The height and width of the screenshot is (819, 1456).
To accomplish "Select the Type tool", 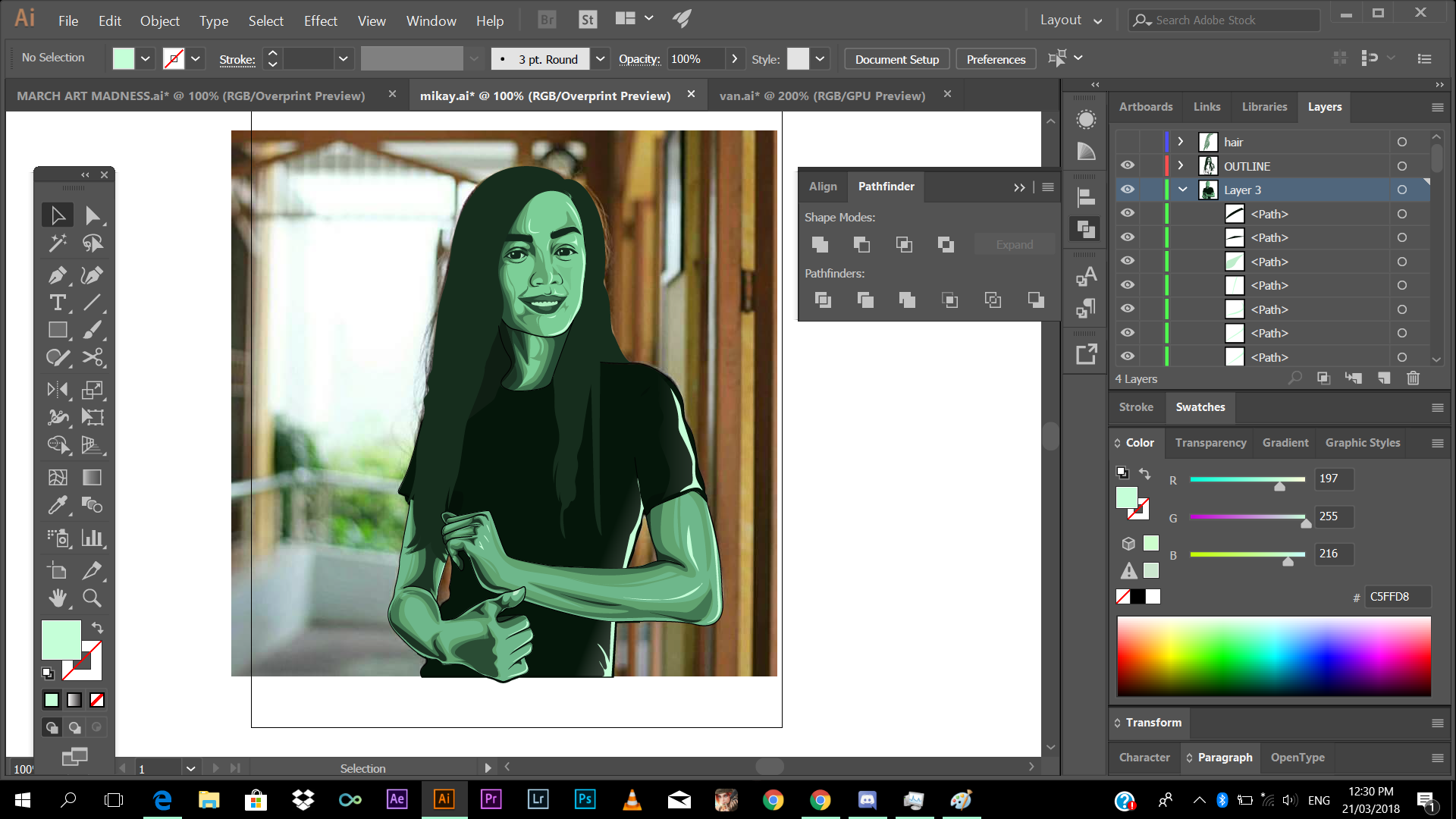I will tap(57, 303).
